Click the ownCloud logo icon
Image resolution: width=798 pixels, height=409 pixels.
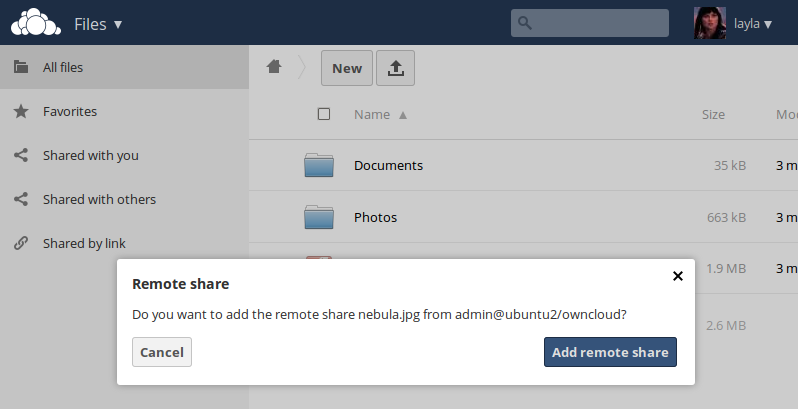coord(35,22)
